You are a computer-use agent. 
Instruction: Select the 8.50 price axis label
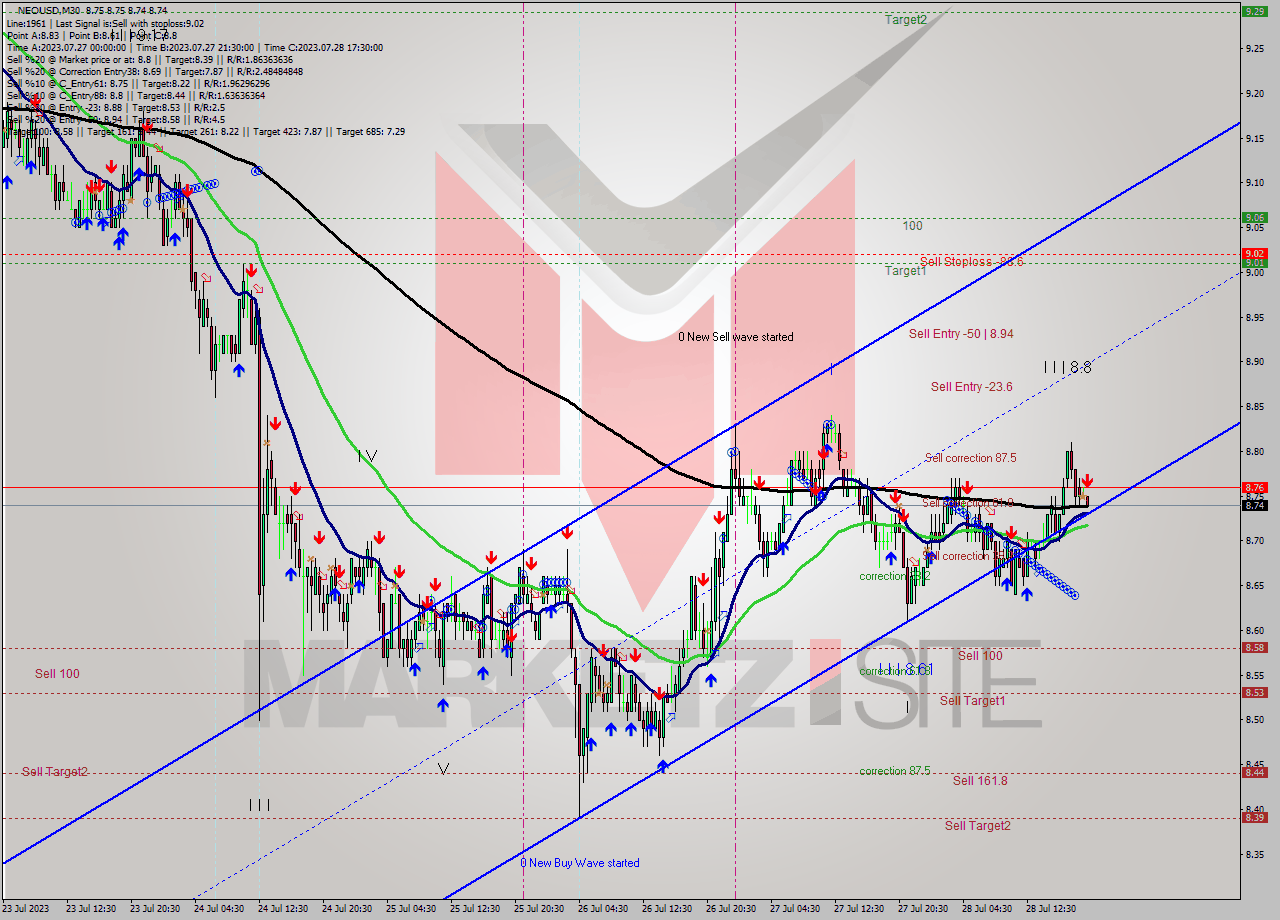coord(1254,719)
